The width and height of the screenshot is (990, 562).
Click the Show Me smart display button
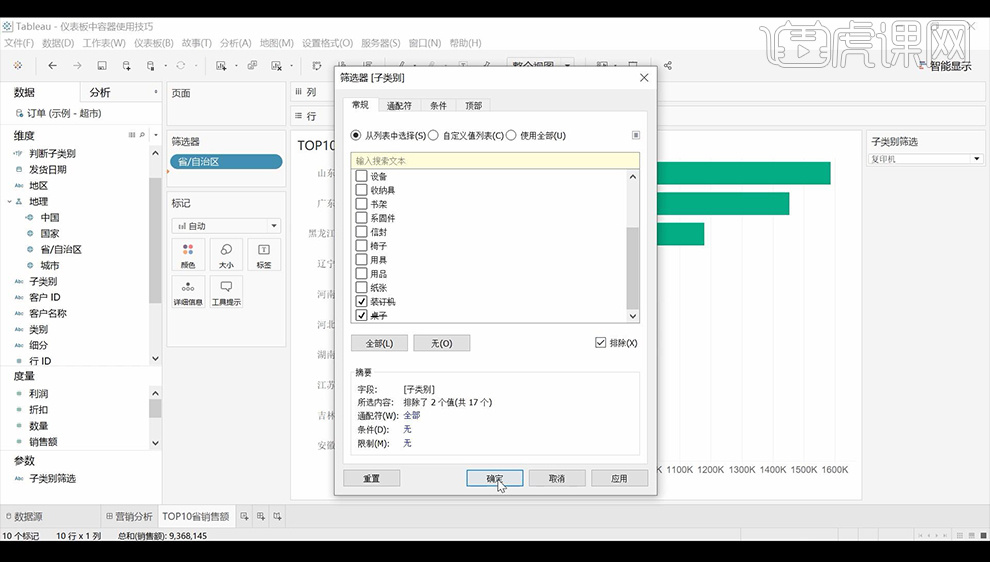pyautogui.click(x=945, y=66)
